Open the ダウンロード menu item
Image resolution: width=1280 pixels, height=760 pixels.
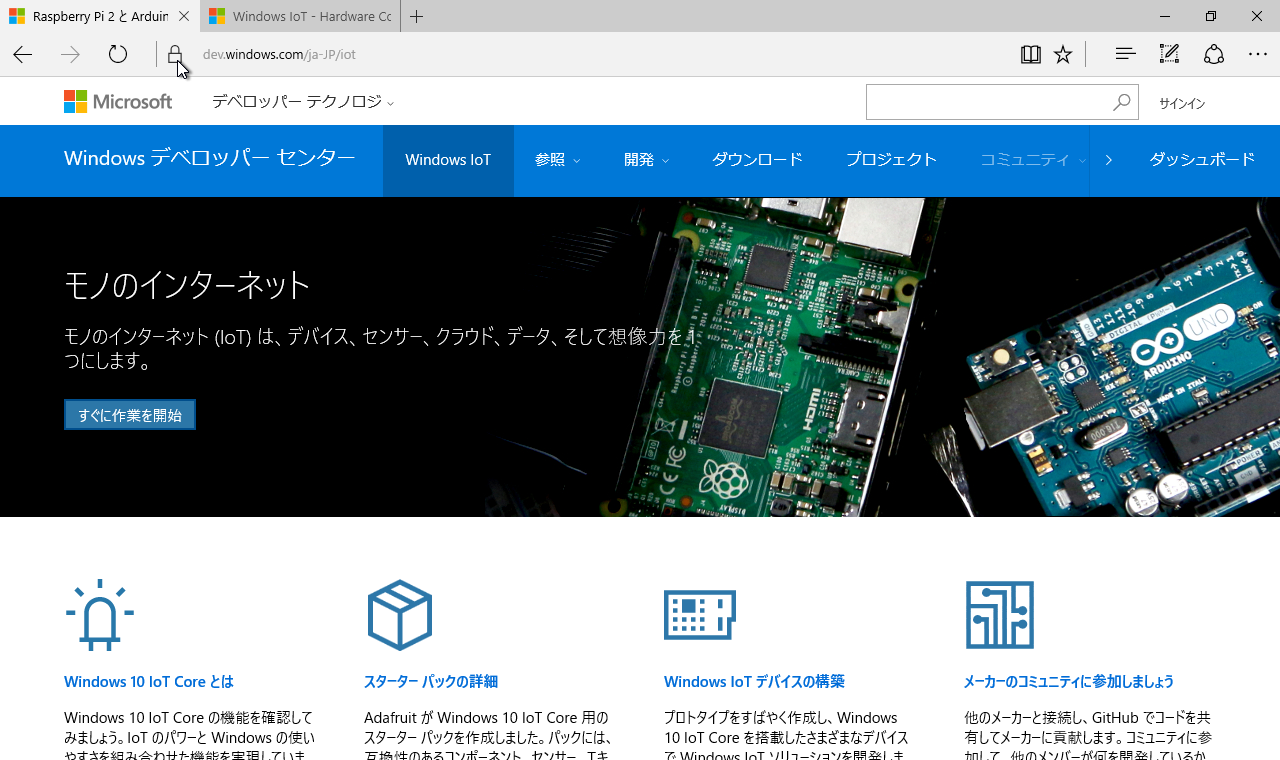[x=757, y=160]
